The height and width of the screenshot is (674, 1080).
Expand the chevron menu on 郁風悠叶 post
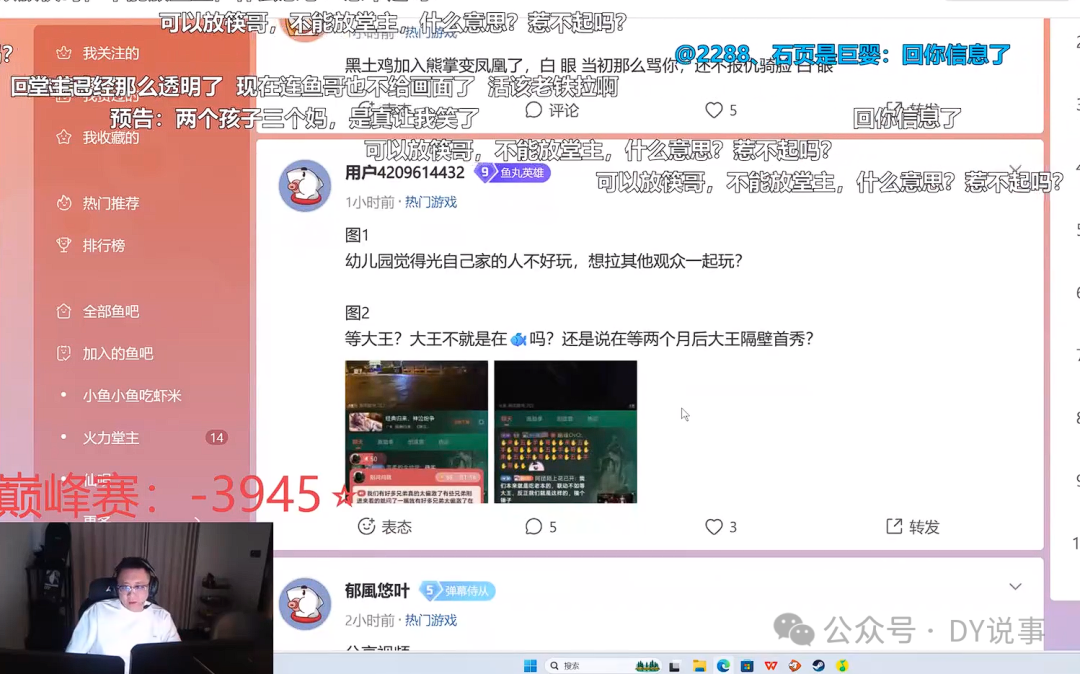(x=1015, y=587)
